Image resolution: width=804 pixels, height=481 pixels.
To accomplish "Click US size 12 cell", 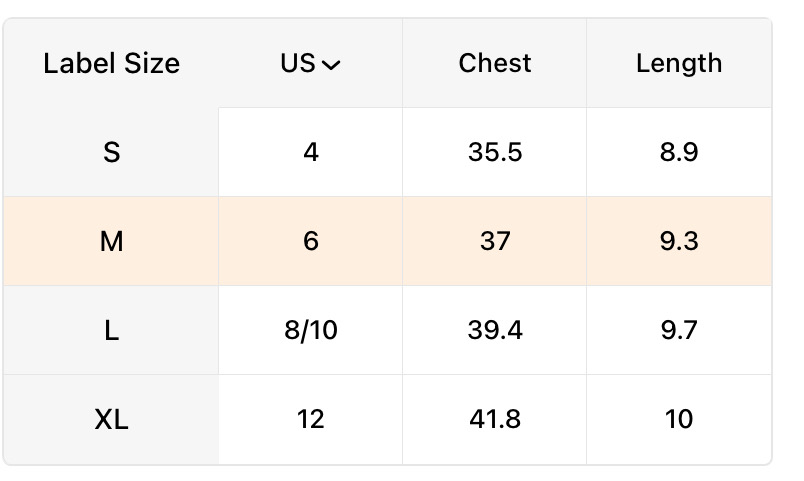I will 311,419.
